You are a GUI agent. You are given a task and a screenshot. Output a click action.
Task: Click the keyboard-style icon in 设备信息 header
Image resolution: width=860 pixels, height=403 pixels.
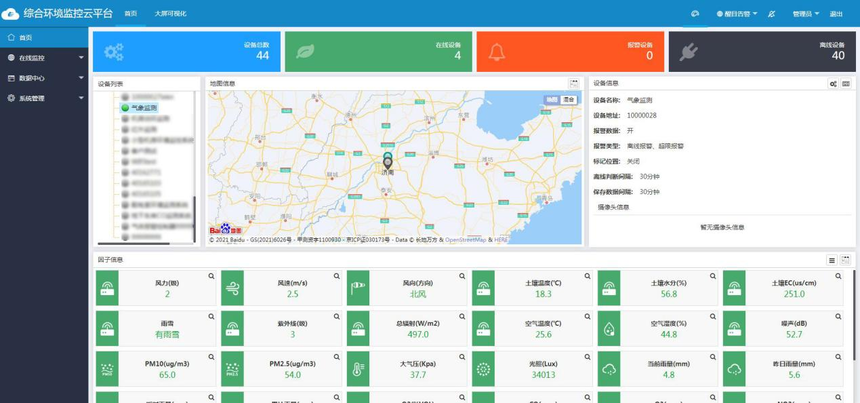click(x=846, y=83)
